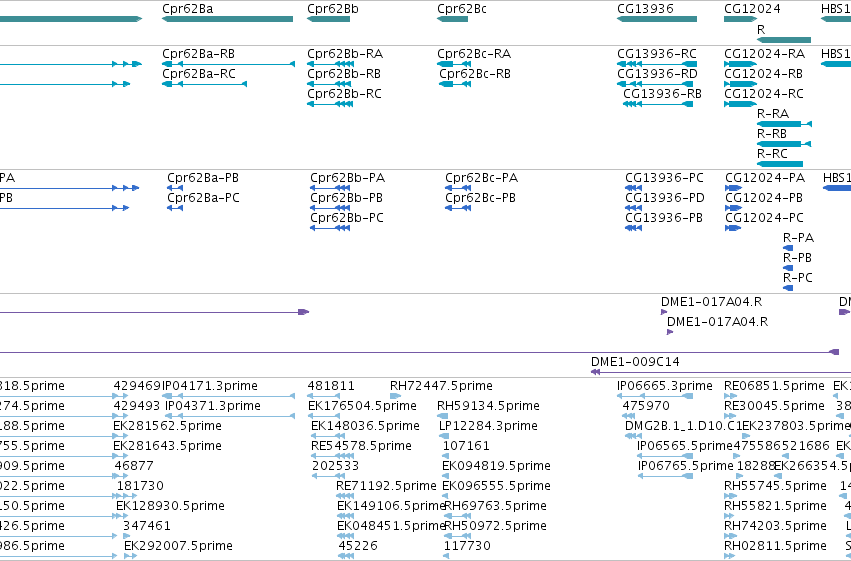
Task: Select the CG12024 gene label
Action: (752, 9)
